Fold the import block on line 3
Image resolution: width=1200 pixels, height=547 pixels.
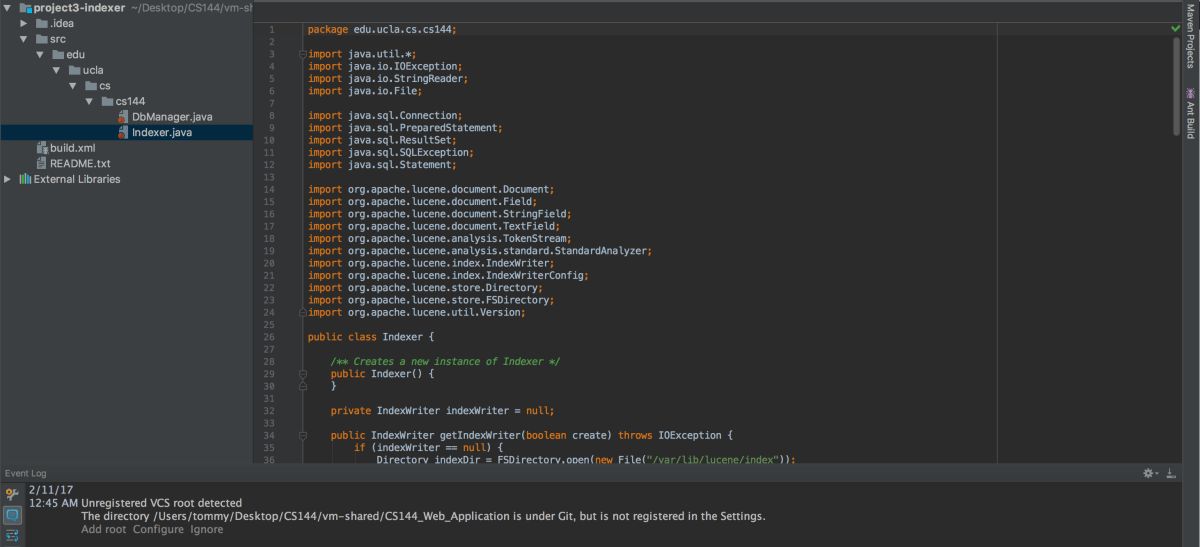(302, 54)
